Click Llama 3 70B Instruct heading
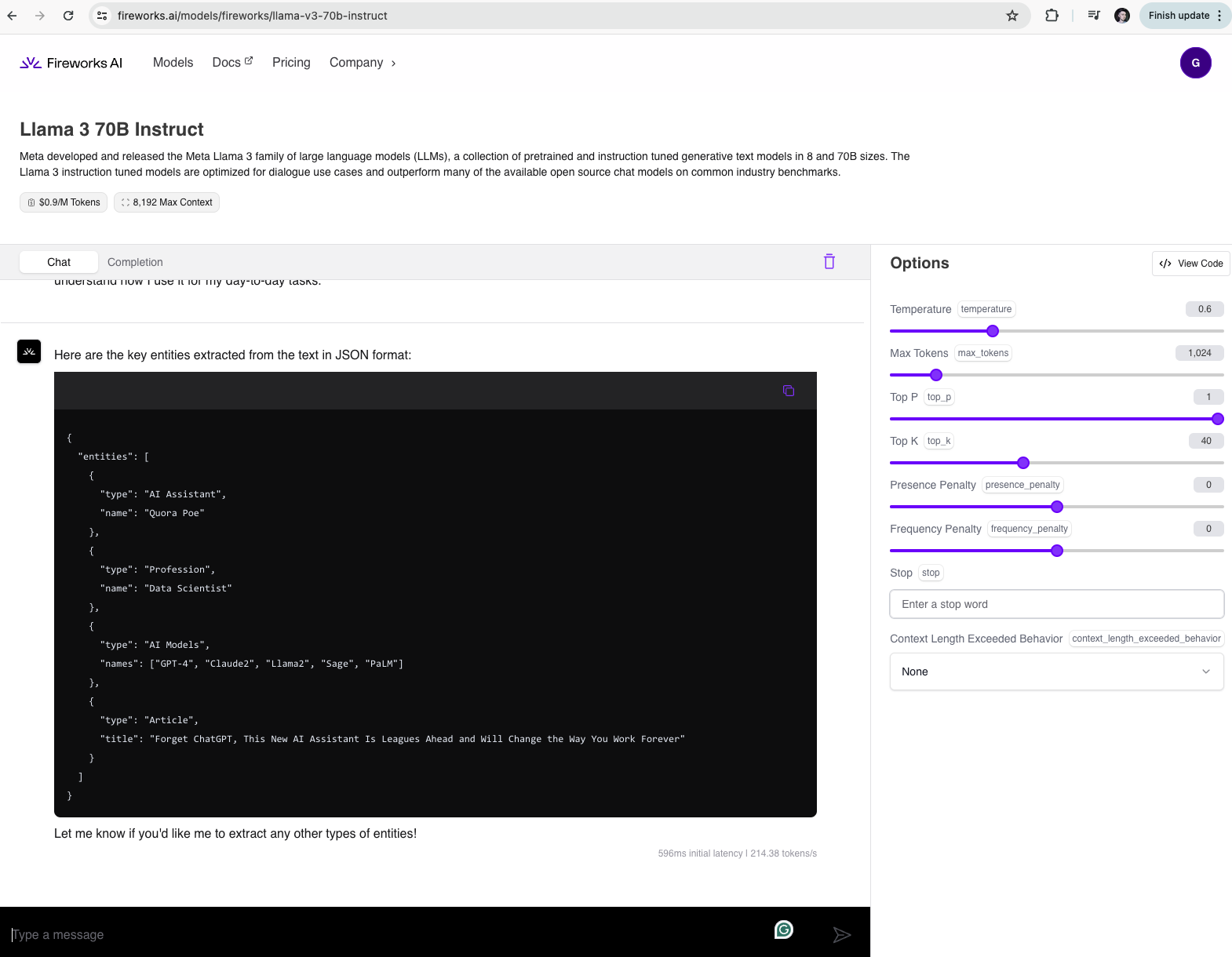 (111, 129)
